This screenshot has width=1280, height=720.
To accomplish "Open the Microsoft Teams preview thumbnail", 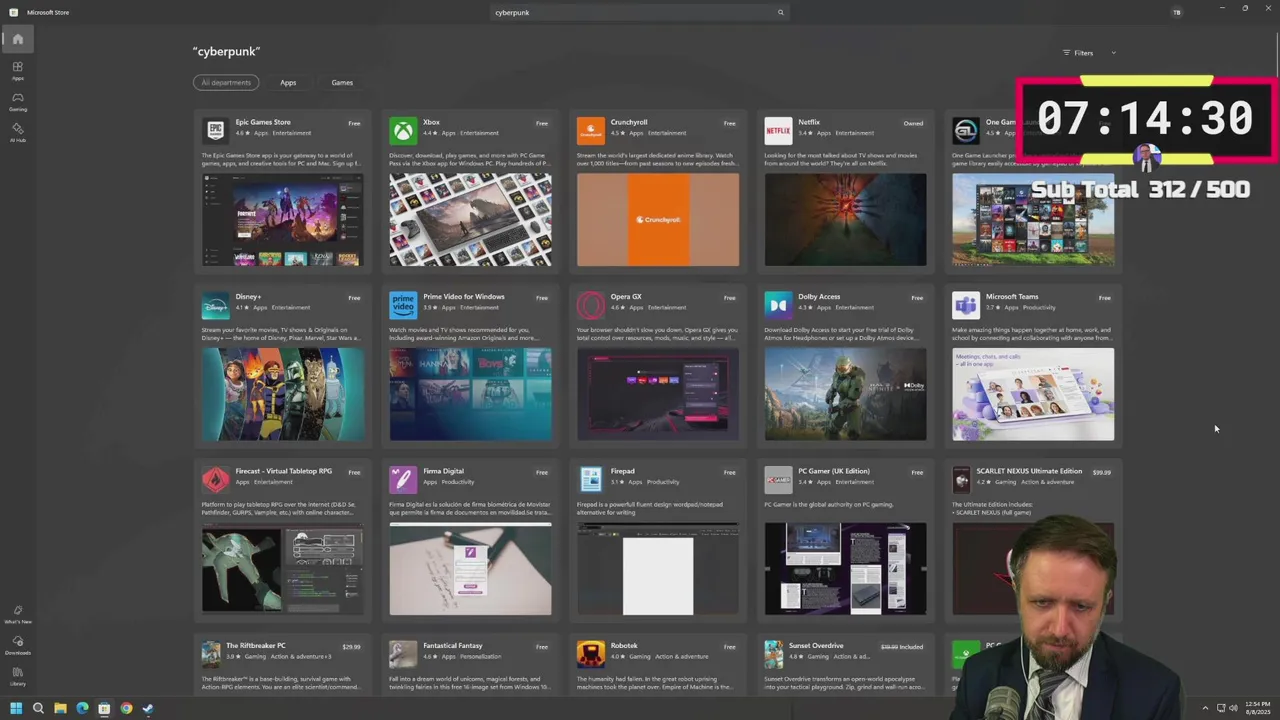I will coord(1033,394).
